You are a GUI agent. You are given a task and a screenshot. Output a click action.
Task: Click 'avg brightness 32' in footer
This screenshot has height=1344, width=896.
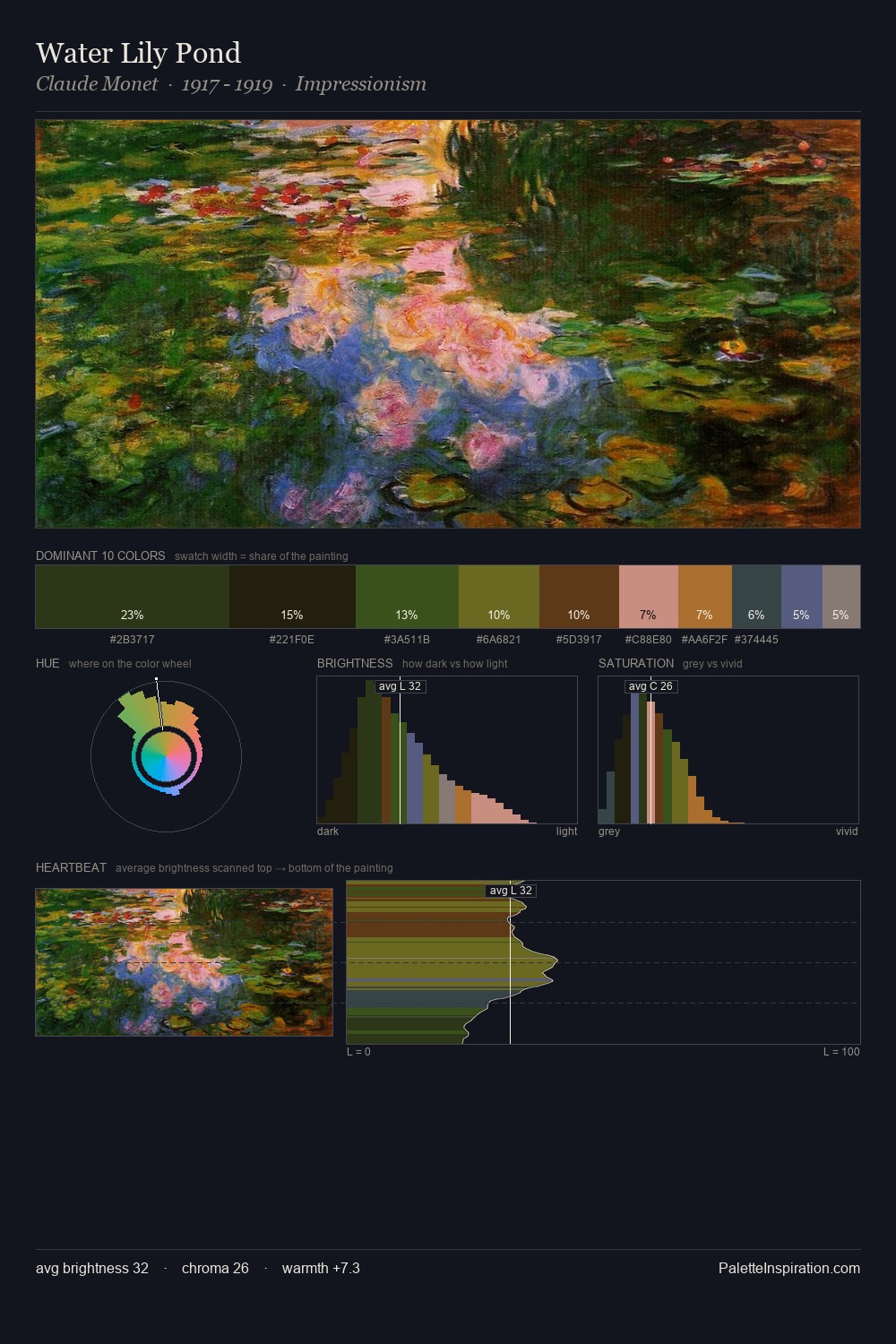tap(92, 1268)
